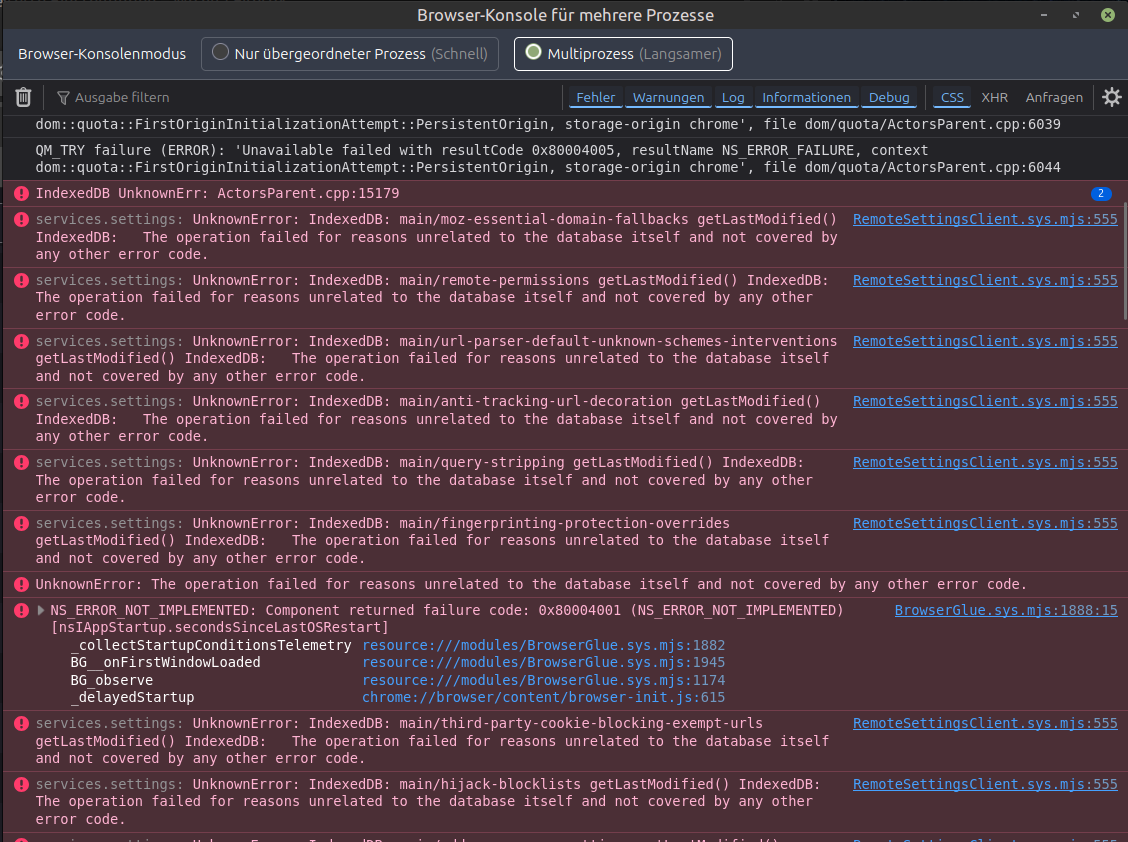Open RemoteSettingsClient.sys.mjs:555 link for anti-tracking-url-decoration
1128x842 pixels.
pyautogui.click(x=985, y=402)
